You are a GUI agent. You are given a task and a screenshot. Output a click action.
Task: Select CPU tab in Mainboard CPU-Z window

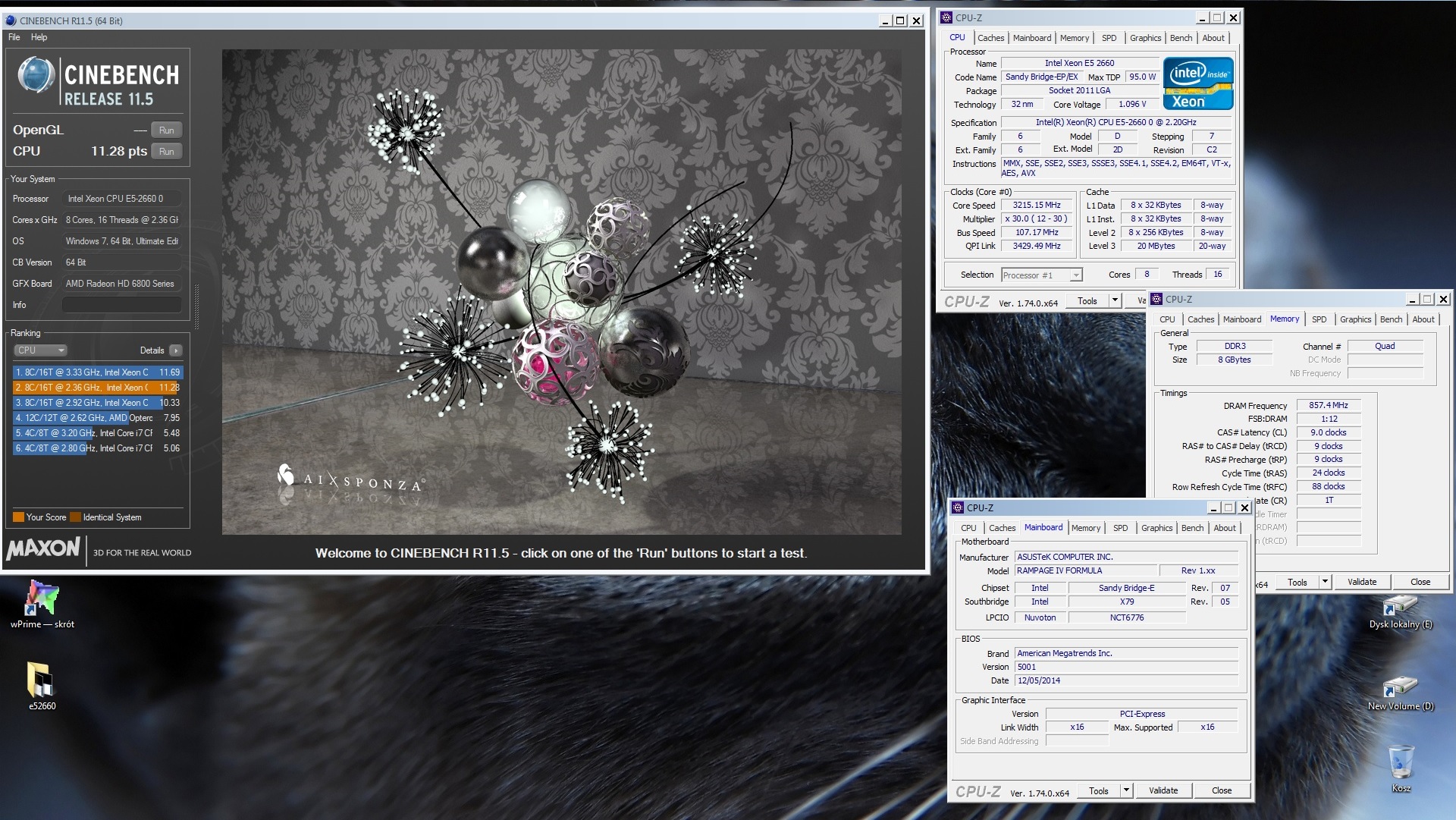click(968, 528)
